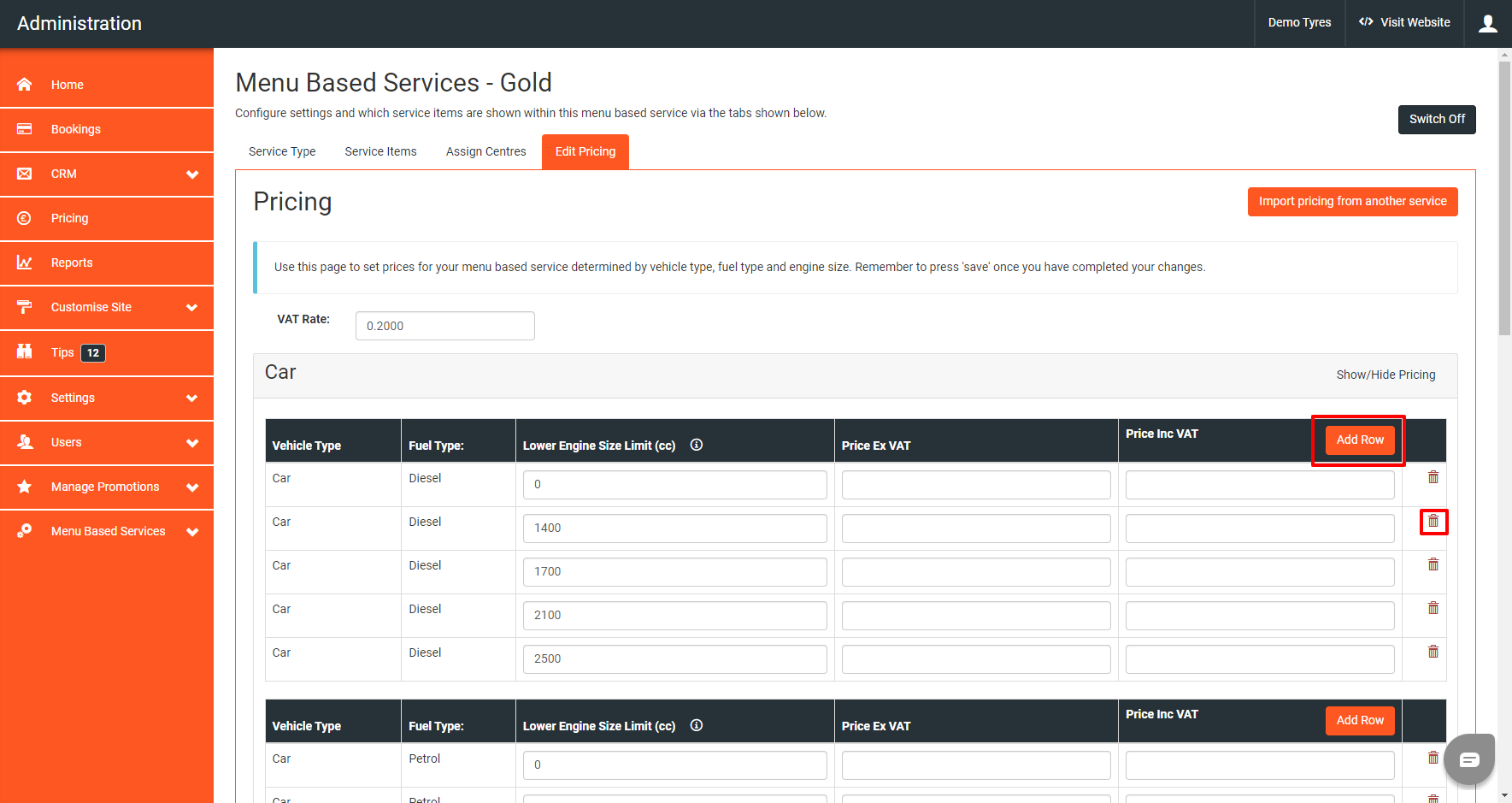1512x803 pixels.
Task: Expand the Manage Promotions submenu chevron
Action: 192,487
